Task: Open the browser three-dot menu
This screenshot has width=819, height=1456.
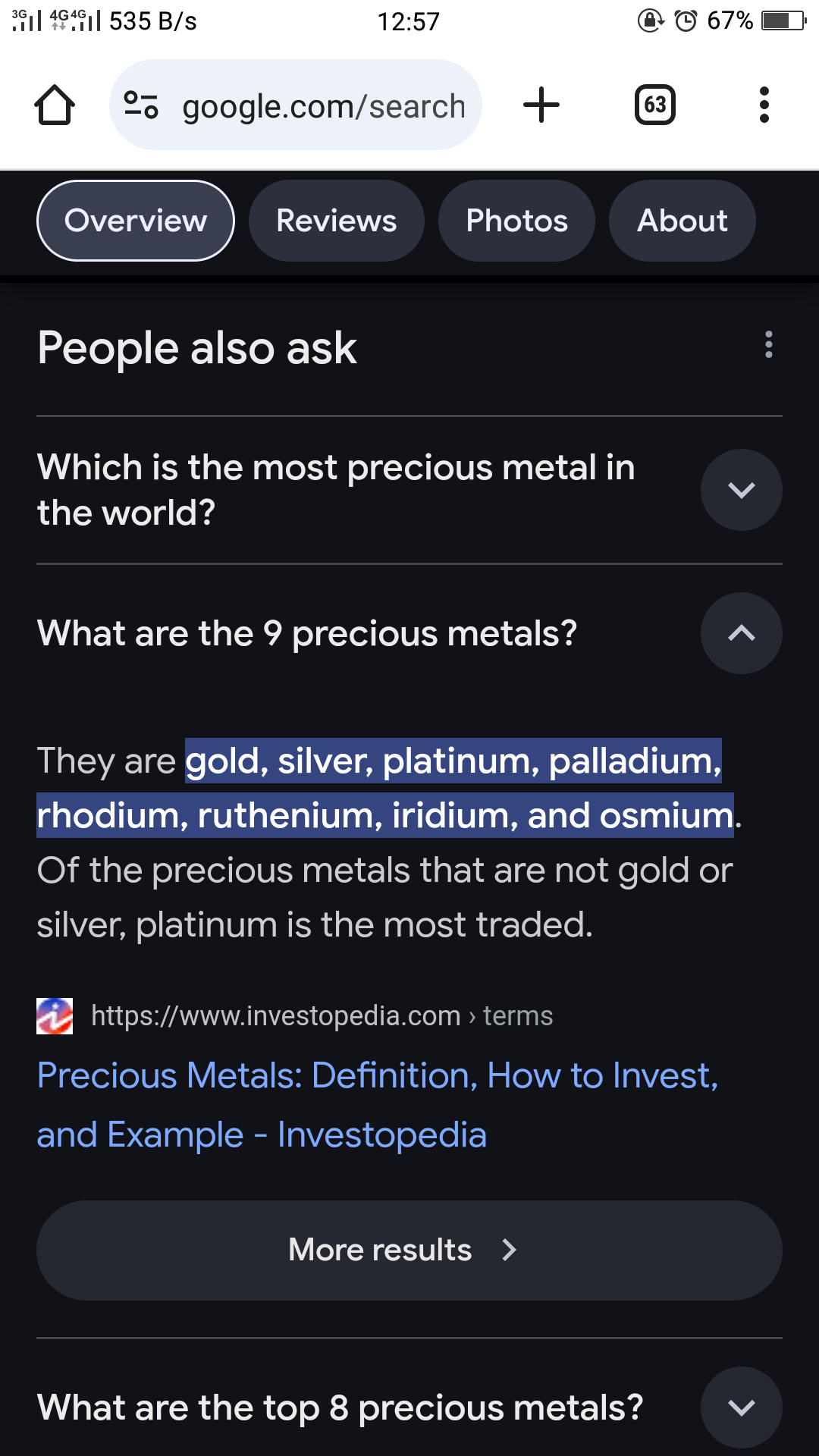Action: pyautogui.click(x=764, y=105)
